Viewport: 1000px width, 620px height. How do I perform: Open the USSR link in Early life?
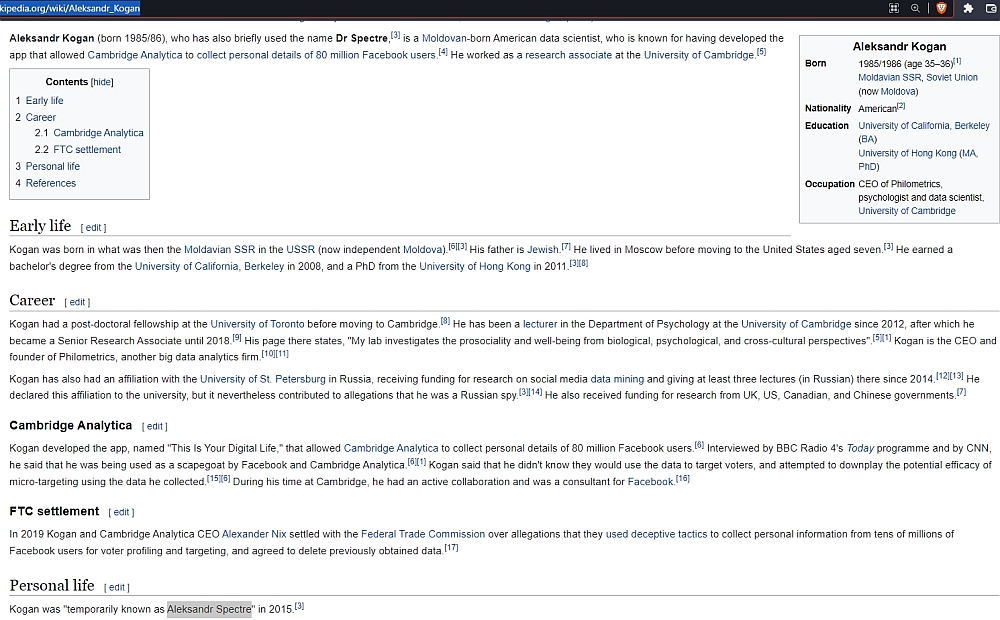pyautogui.click(x=300, y=249)
